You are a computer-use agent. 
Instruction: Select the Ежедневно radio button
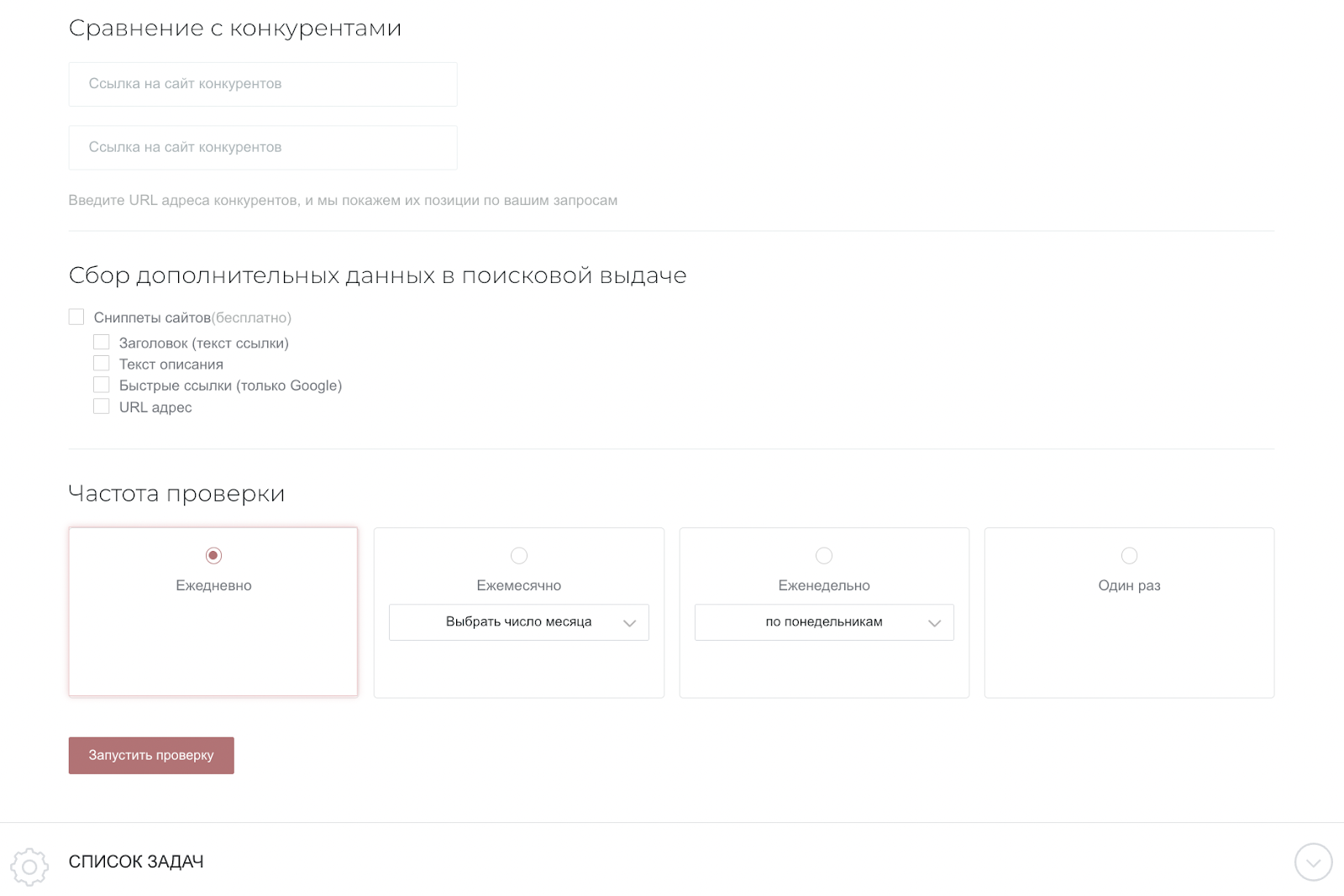pos(213,555)
